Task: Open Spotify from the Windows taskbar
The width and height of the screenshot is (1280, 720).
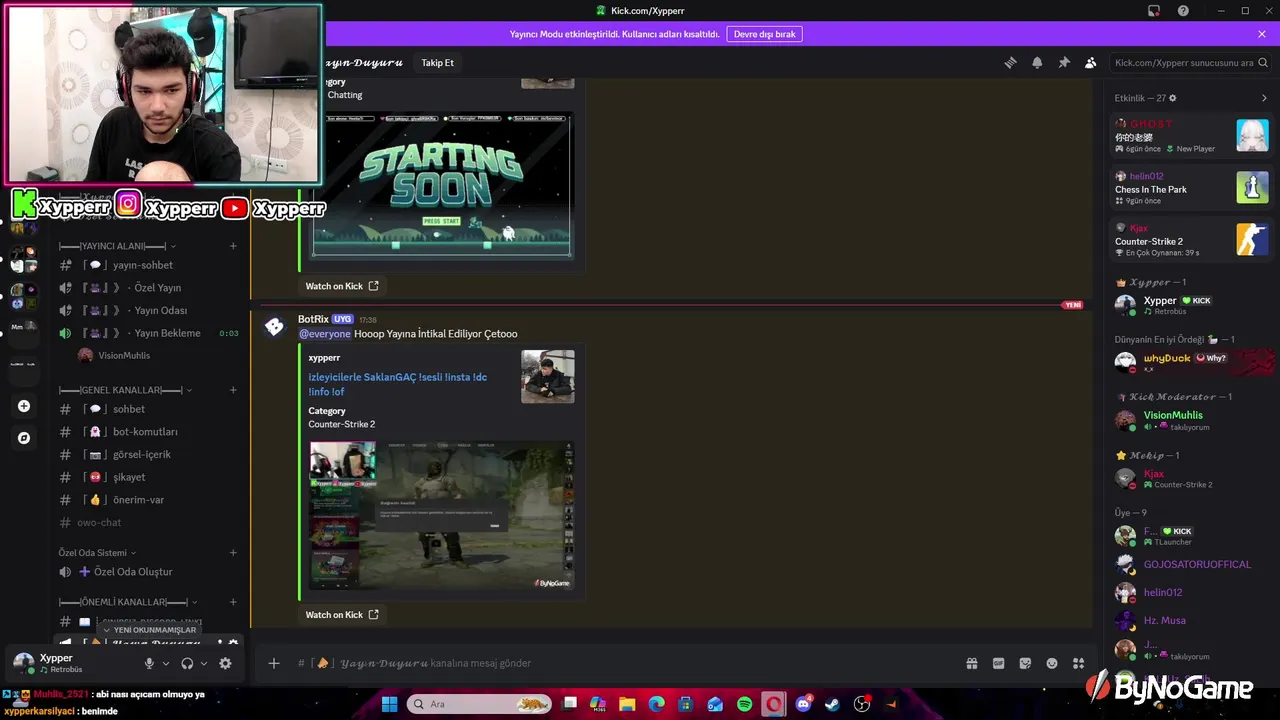Action: 744,704
